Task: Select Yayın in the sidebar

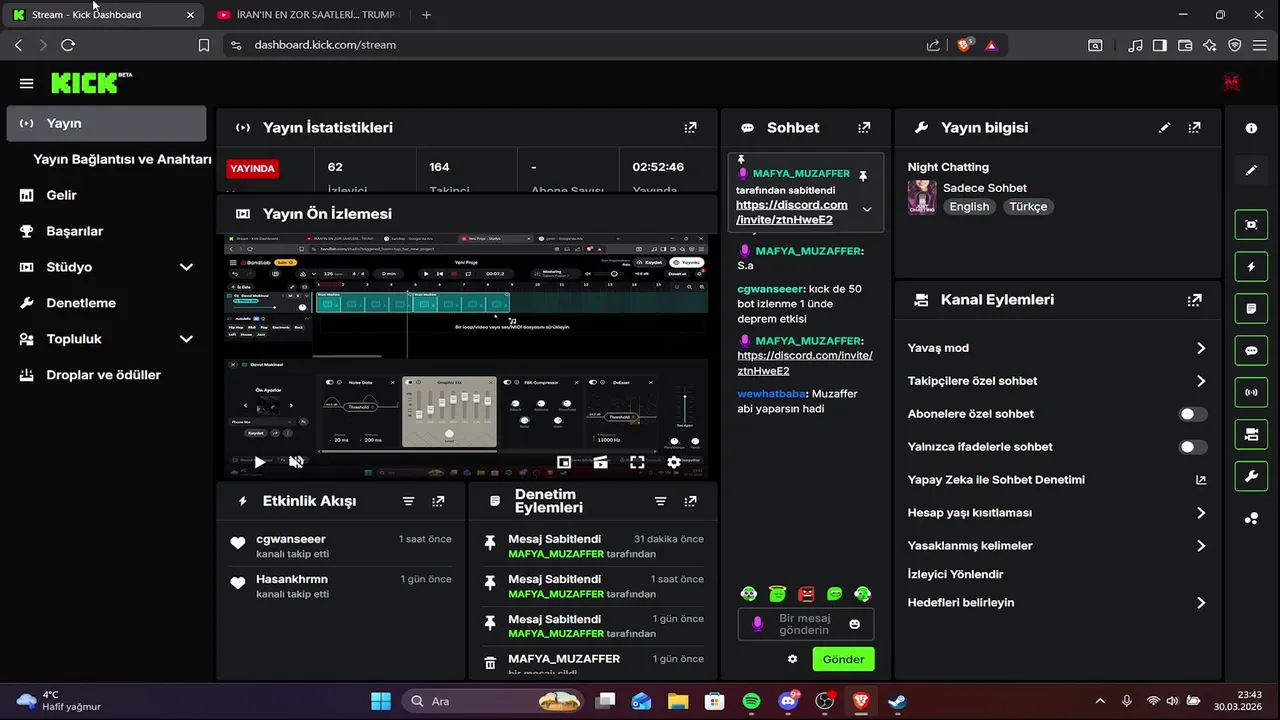Action: 106,123
